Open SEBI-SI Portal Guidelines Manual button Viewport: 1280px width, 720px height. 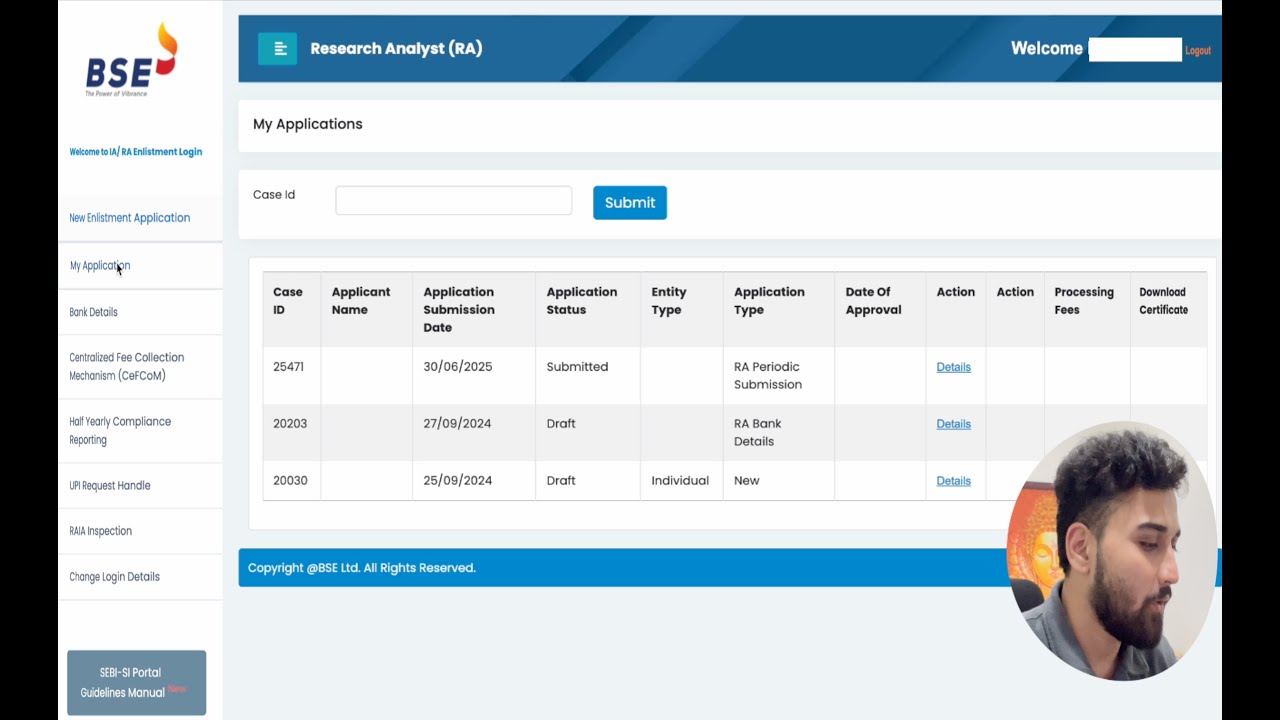(137, 683)
